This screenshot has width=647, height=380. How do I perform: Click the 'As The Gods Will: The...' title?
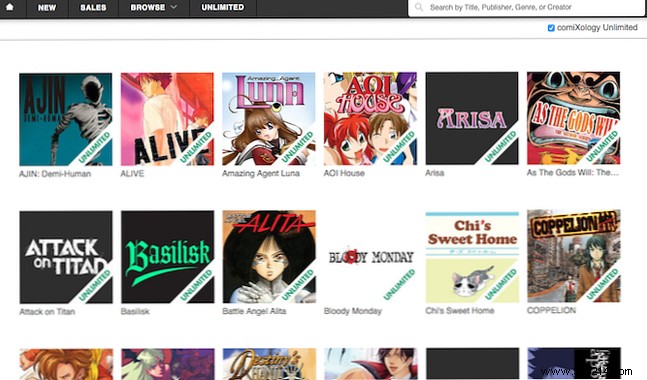click(x=573, y=173)
